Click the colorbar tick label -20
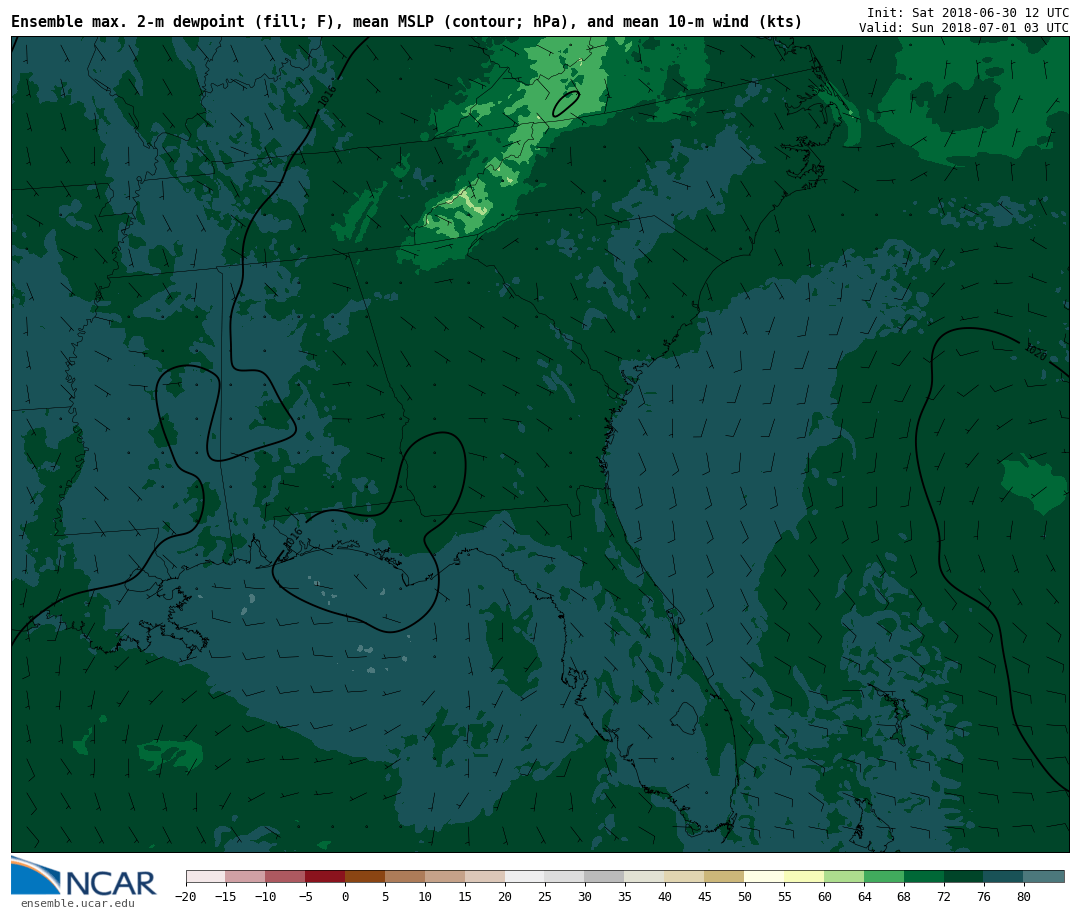Viewport: 1080px width, 915px height. 186,897
